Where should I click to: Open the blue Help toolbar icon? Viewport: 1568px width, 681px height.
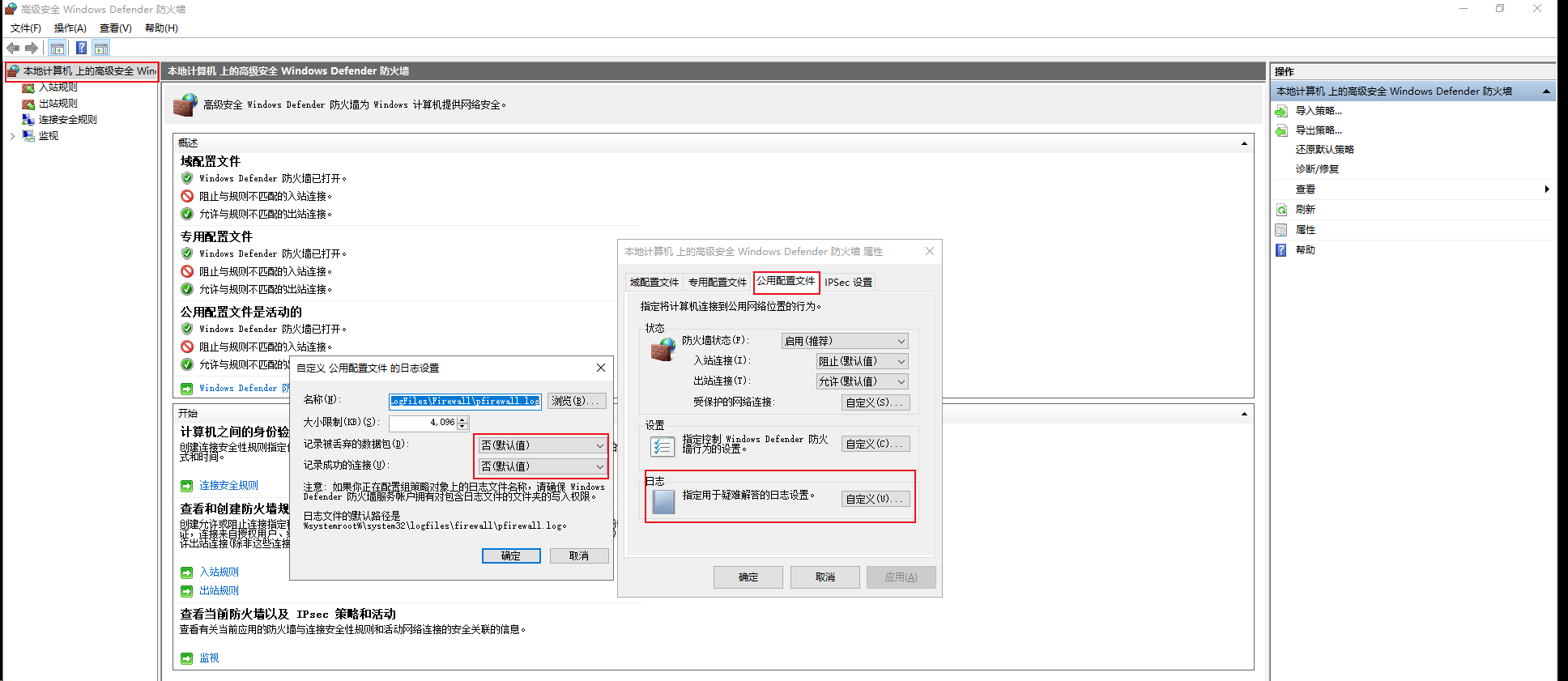click(x=81, y=48)
